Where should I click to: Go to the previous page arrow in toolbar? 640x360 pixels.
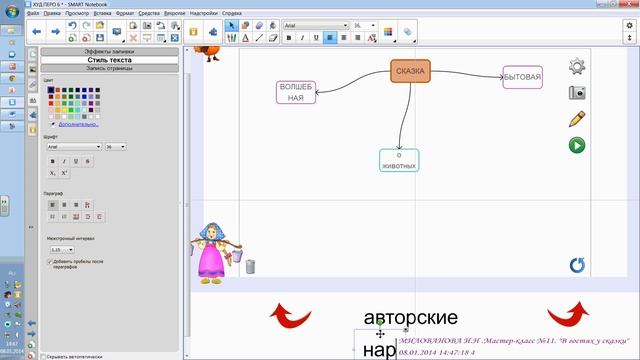click(37, 31)
